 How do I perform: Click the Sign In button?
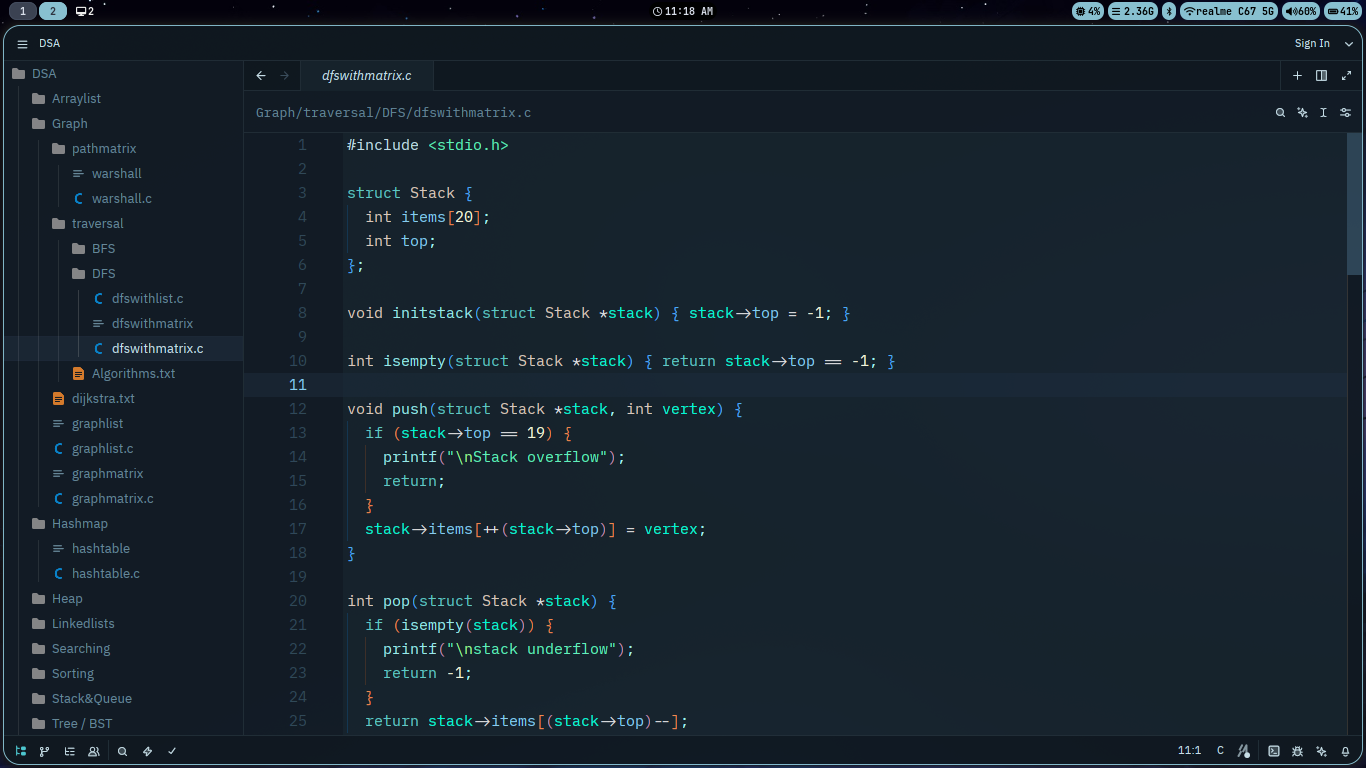(1312, 44)
